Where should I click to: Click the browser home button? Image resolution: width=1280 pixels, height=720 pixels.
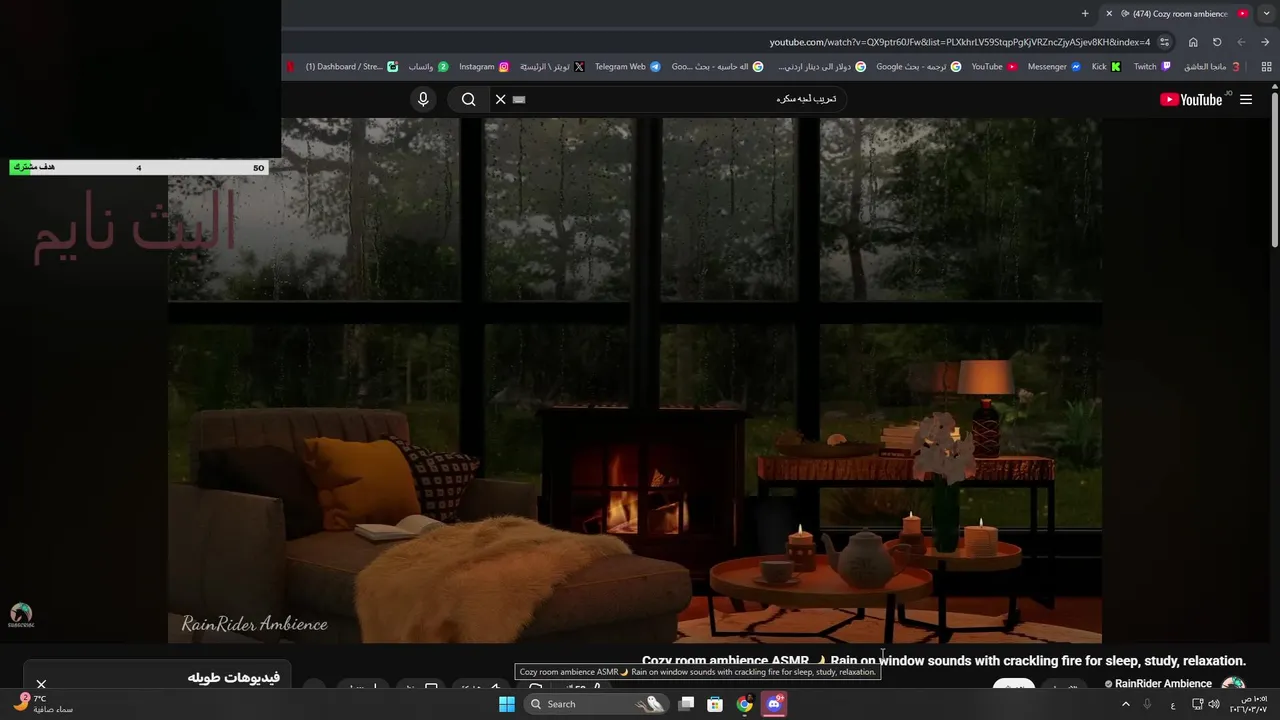pos(1193,42)
